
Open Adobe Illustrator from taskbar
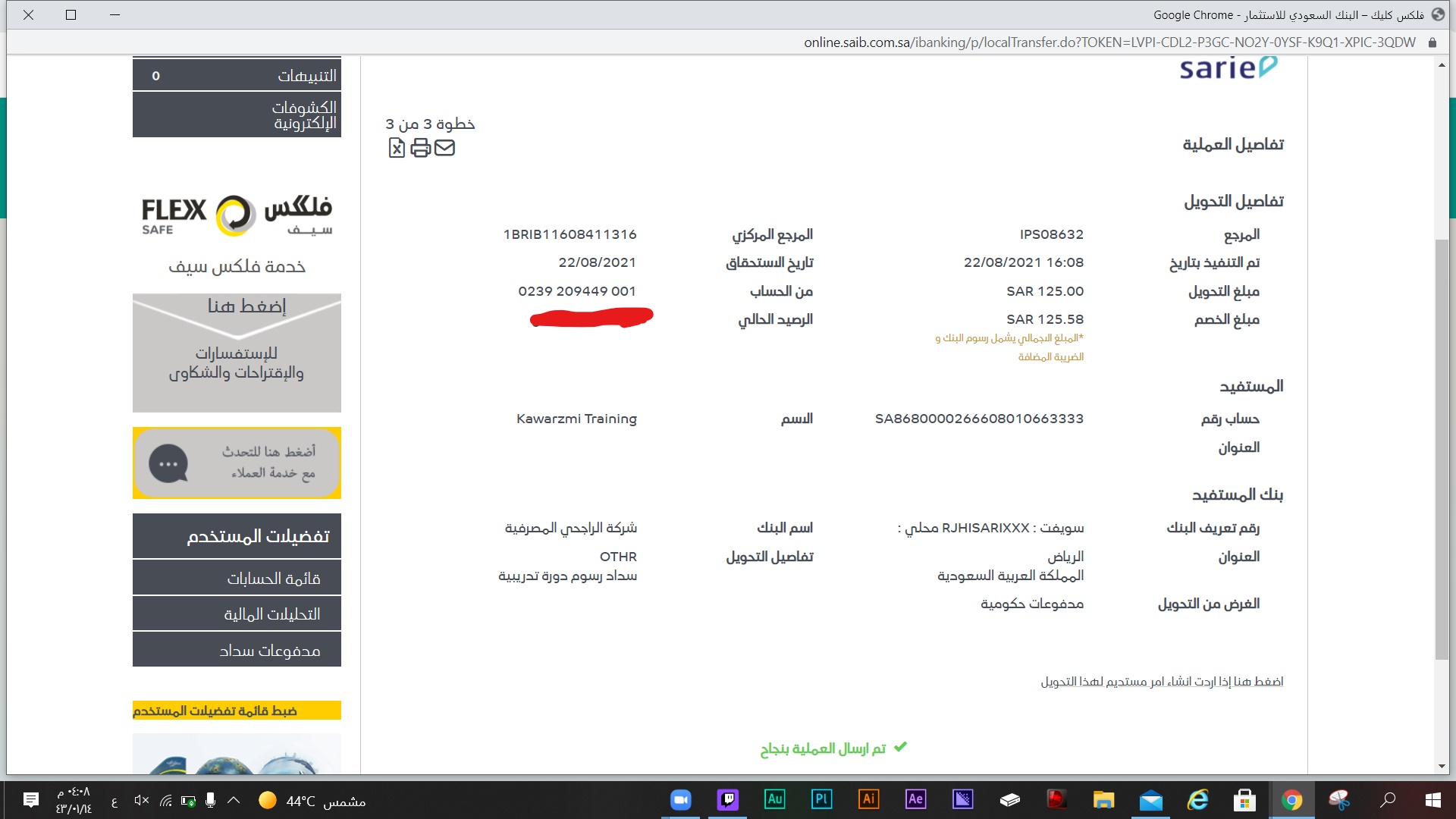coord(868,799)
